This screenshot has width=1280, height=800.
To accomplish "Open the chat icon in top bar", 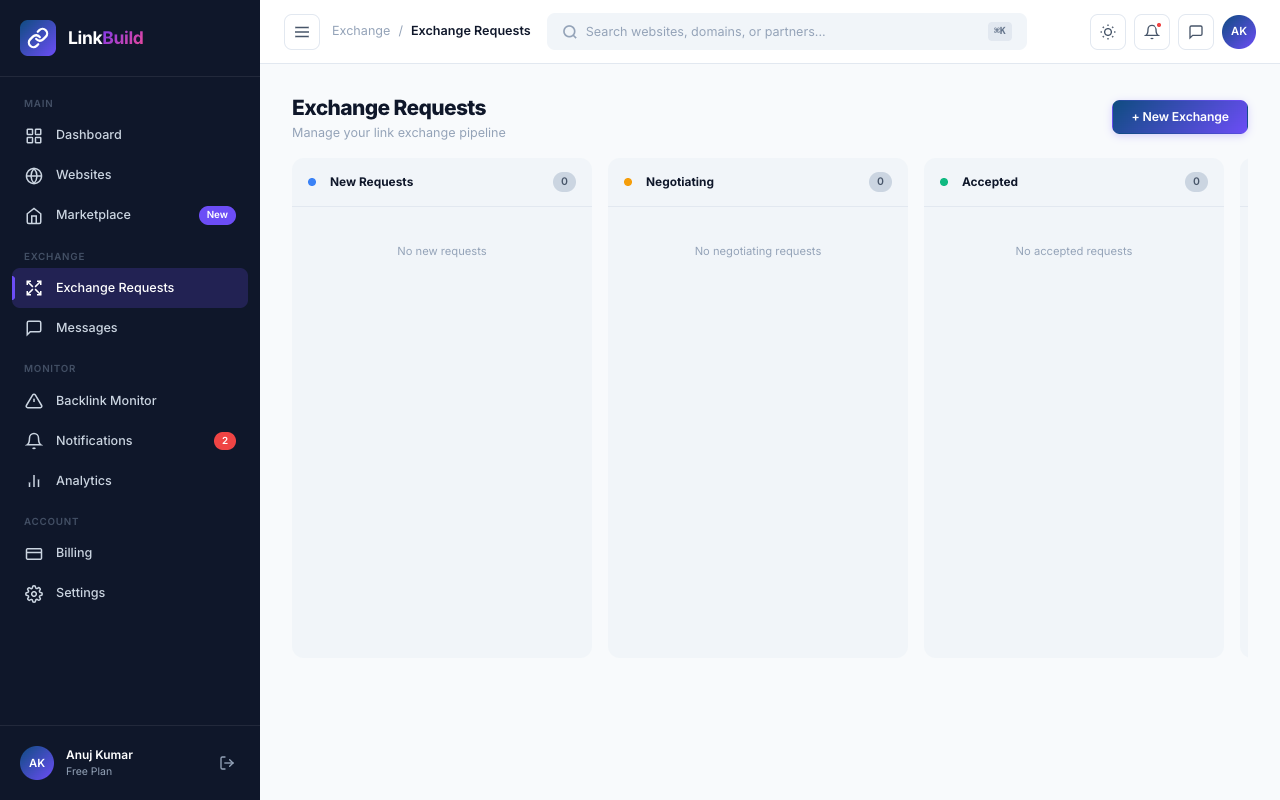I will 1196,32.
